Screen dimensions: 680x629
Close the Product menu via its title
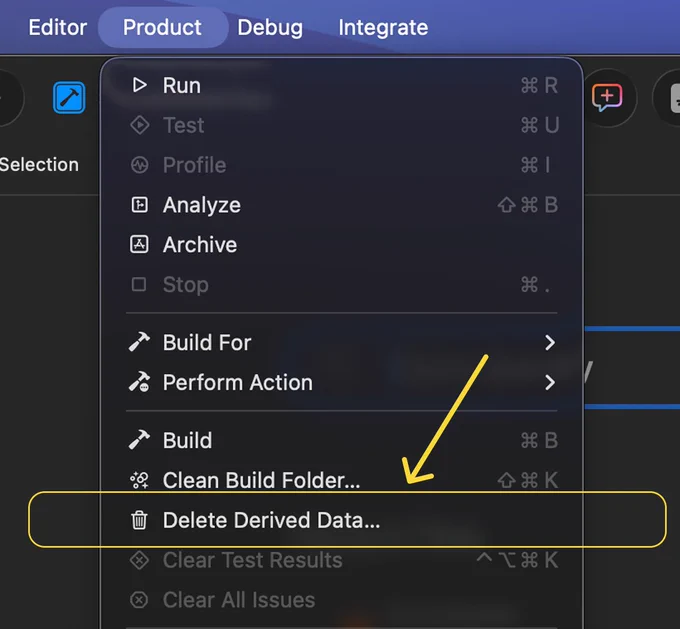pos(162,27)
